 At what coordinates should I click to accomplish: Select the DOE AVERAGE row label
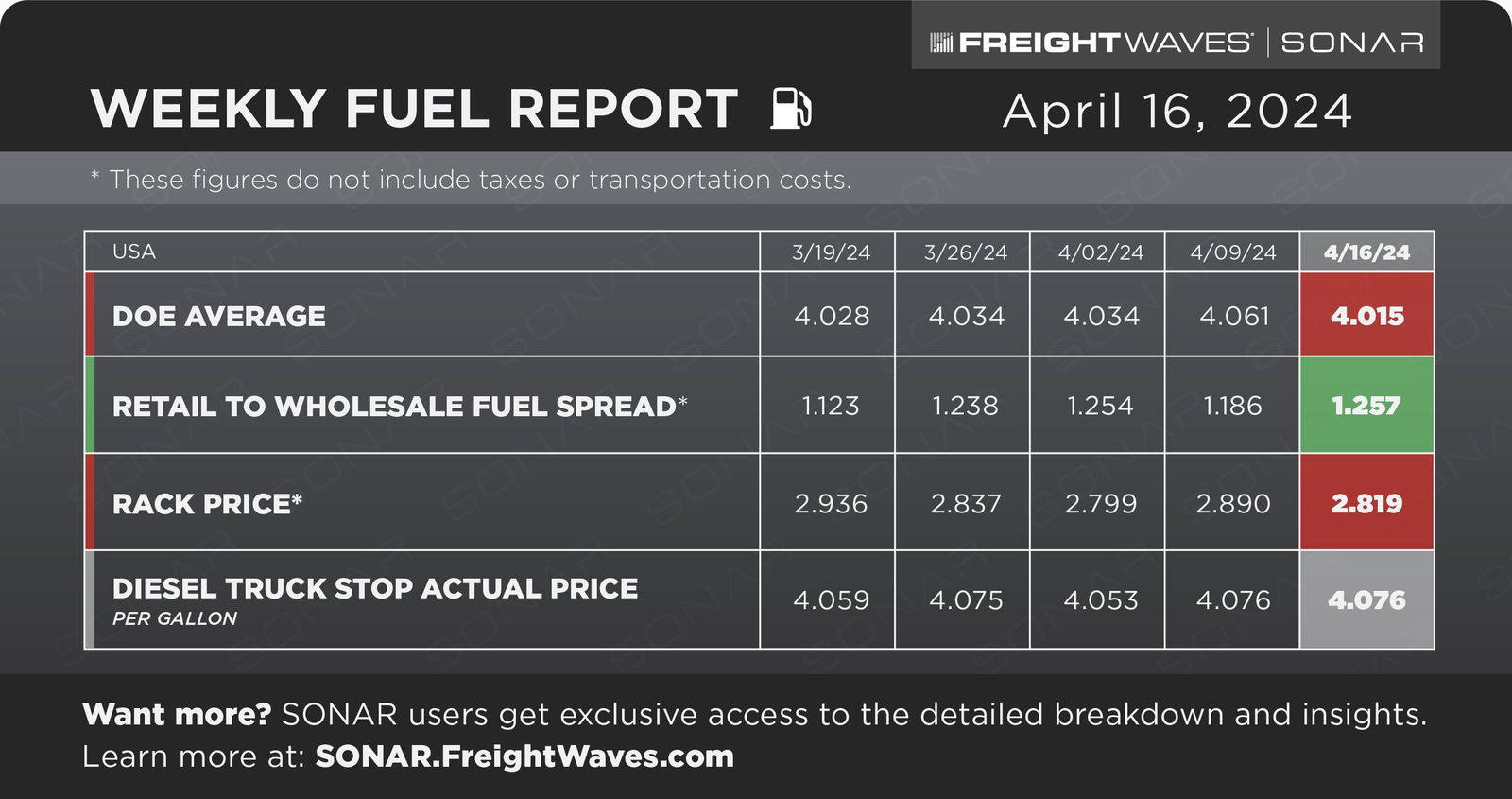[219, 316]
